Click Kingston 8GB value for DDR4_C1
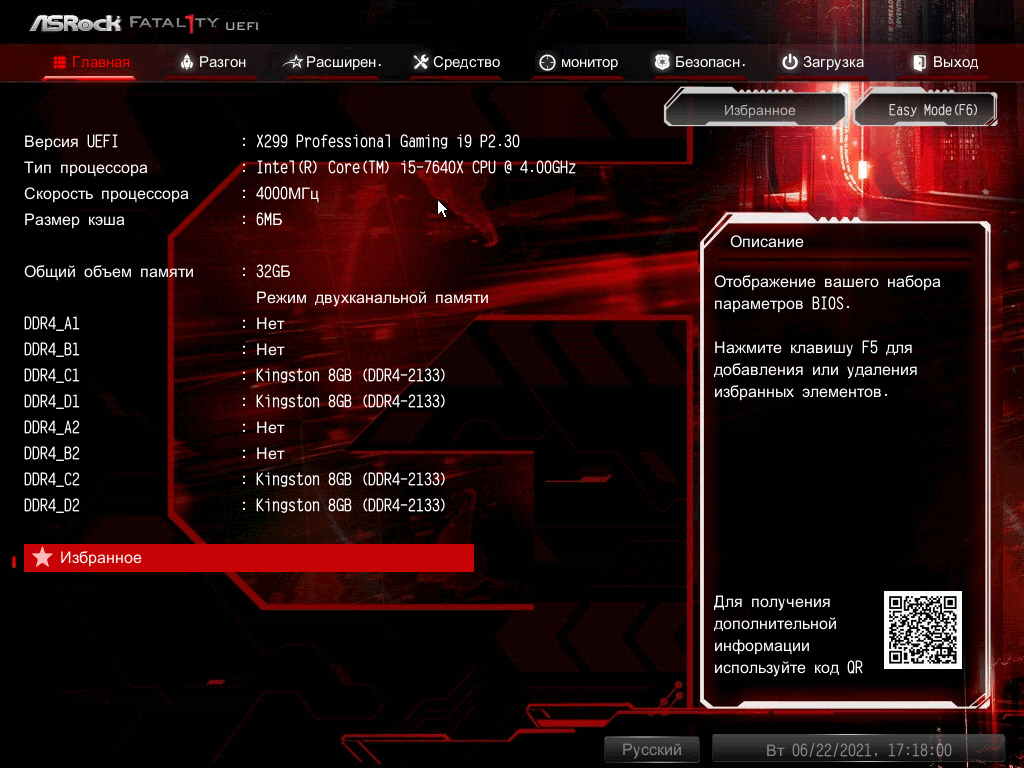Viewport: 1024px width, 768px height. tap(351, 376)
